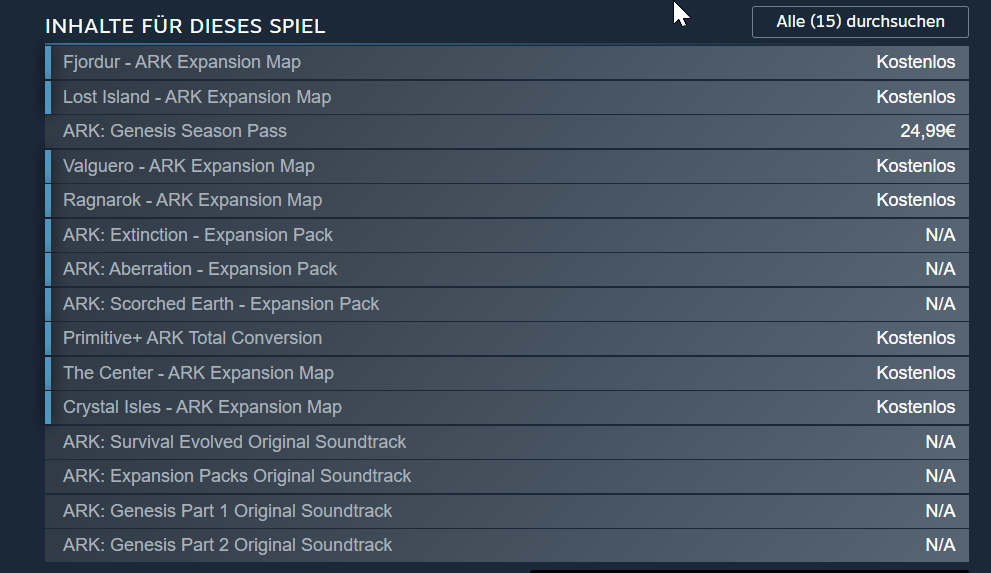Click Kostenlos label for Crystal Isles
Viewport: 991px width, 573px height.
(x=916, y=407)
